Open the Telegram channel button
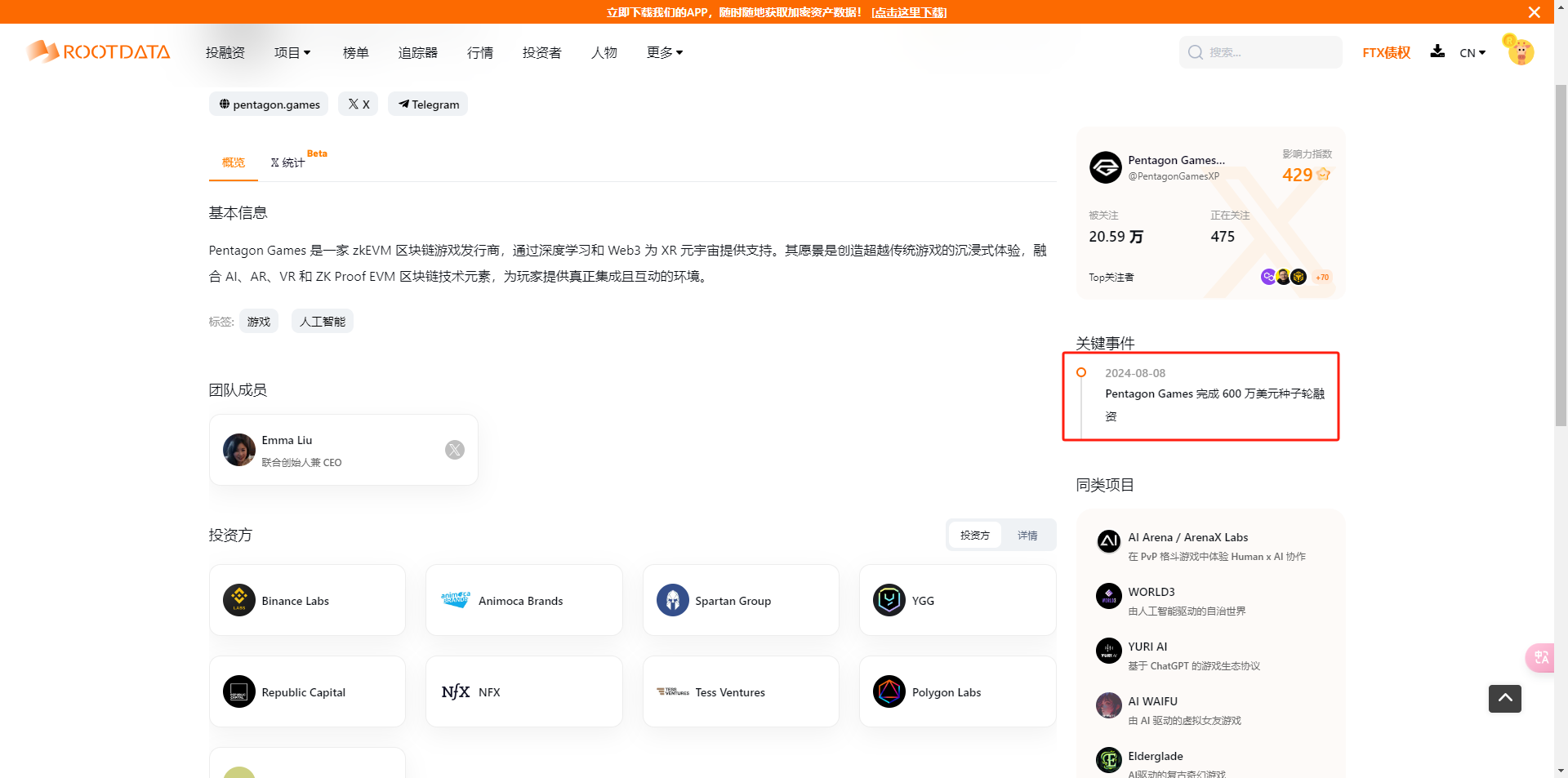 tap(428, 104)
